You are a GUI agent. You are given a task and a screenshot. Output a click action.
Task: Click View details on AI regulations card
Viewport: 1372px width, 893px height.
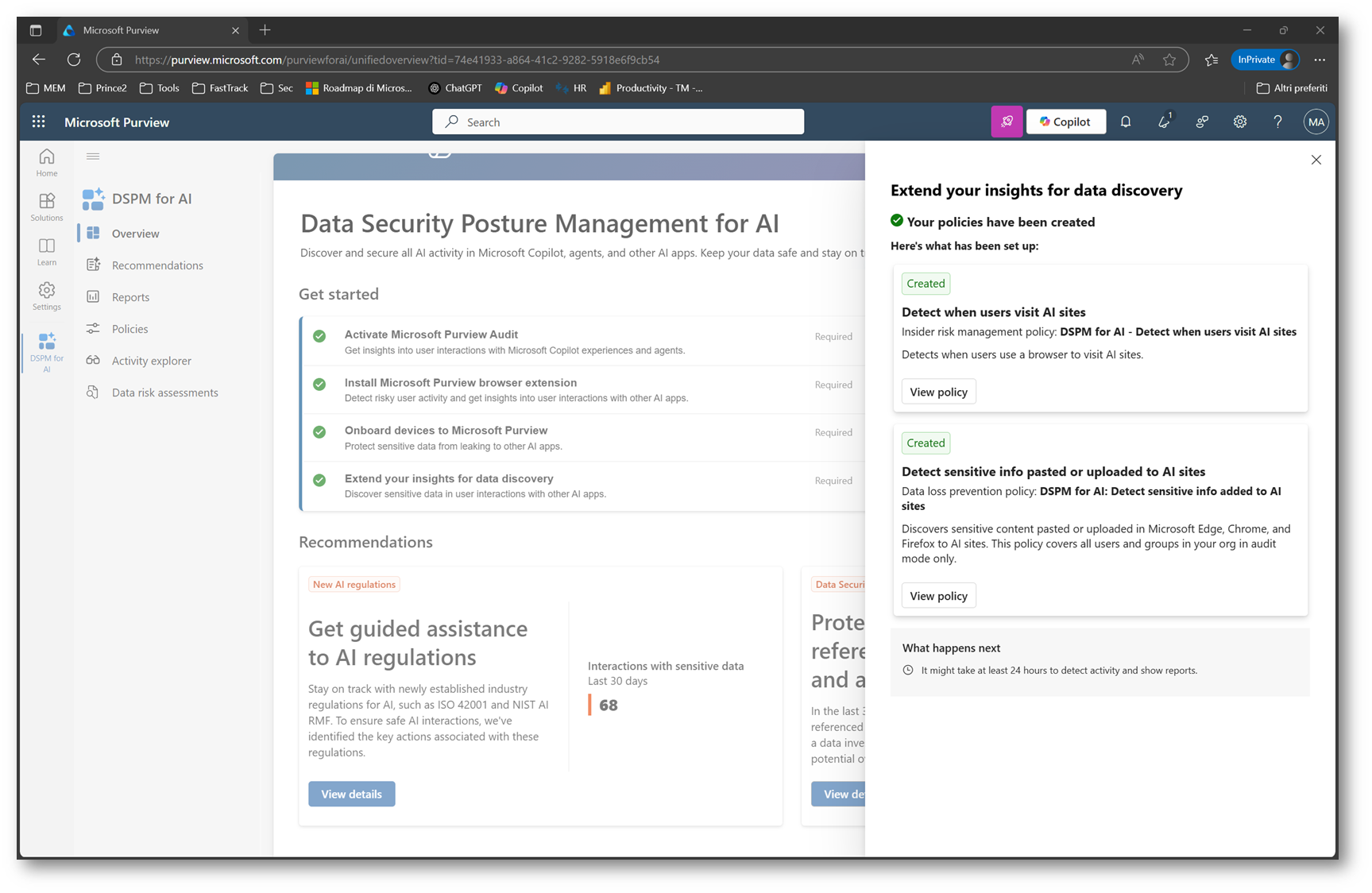click(x=351, y=794)
